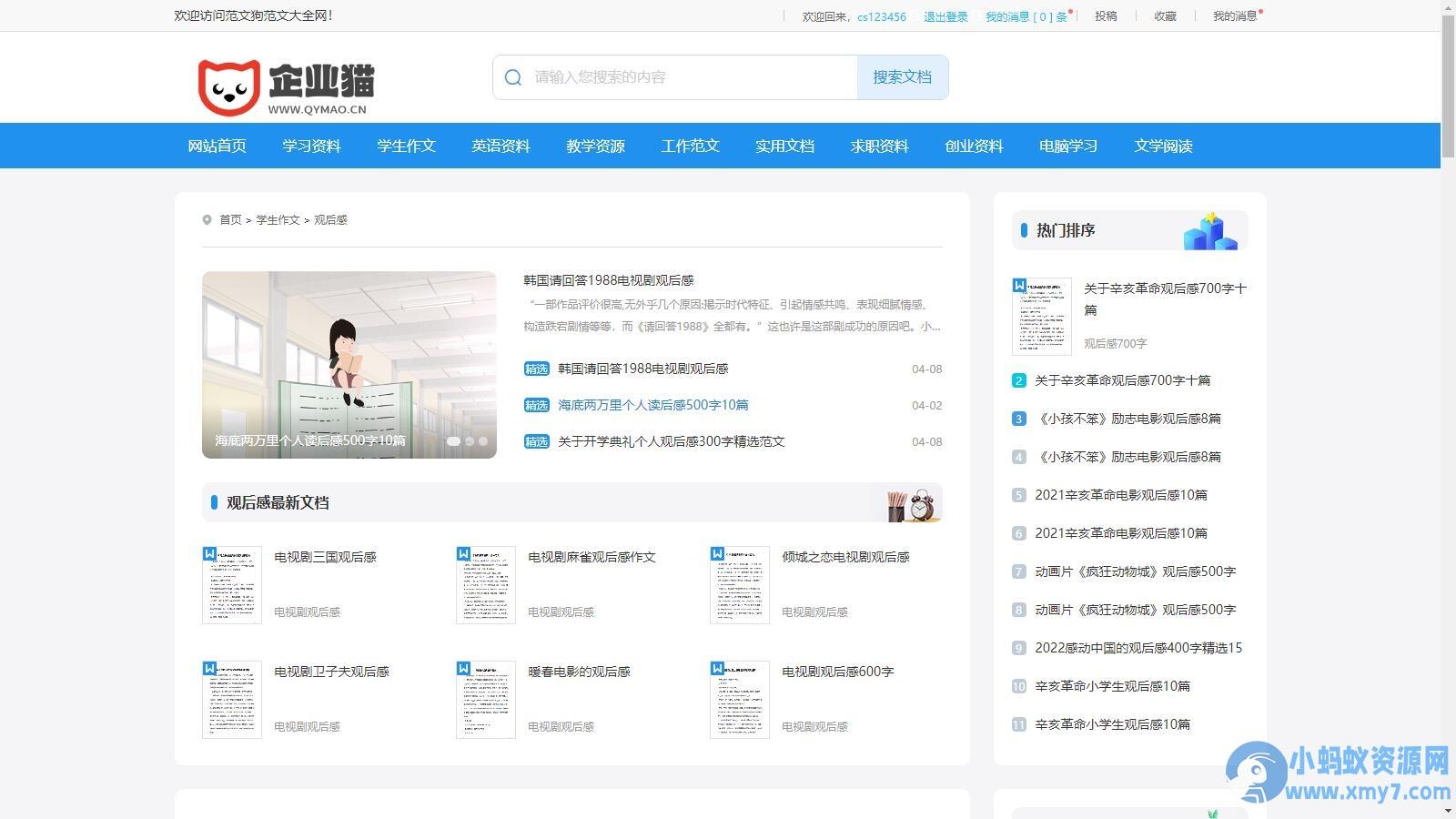Click 退出登录 link
The height and width of the screenshot is (819, 1456).
946,16
